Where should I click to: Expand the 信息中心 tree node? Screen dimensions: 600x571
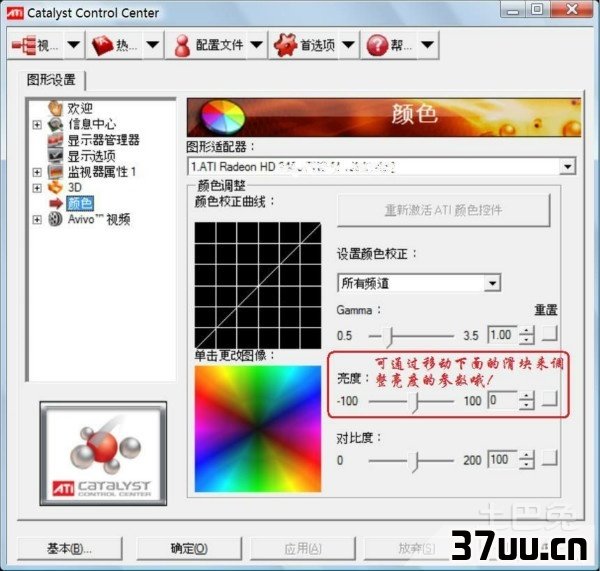click(x=37, y=124)
